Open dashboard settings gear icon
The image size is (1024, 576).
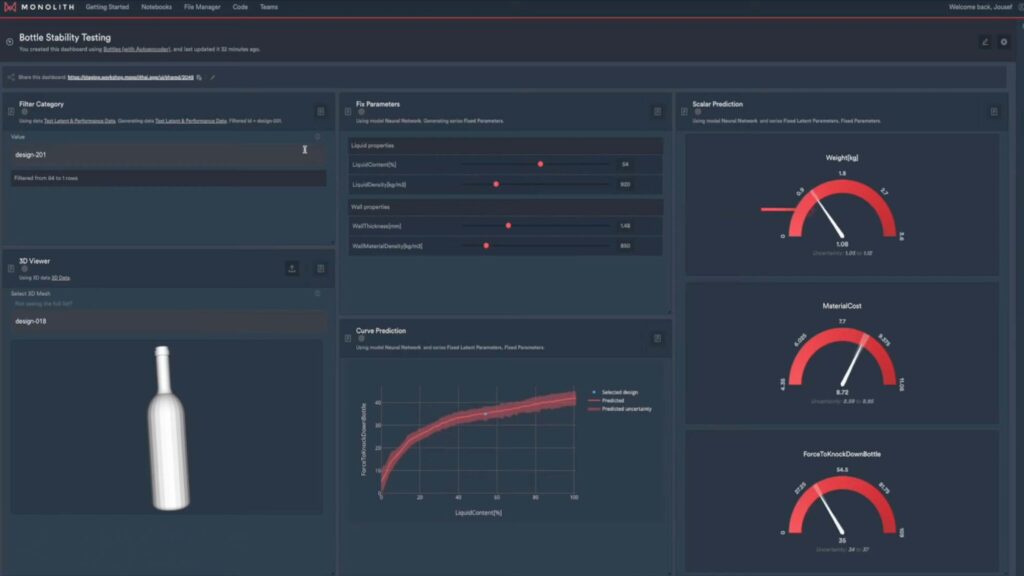pos(1004,42)
